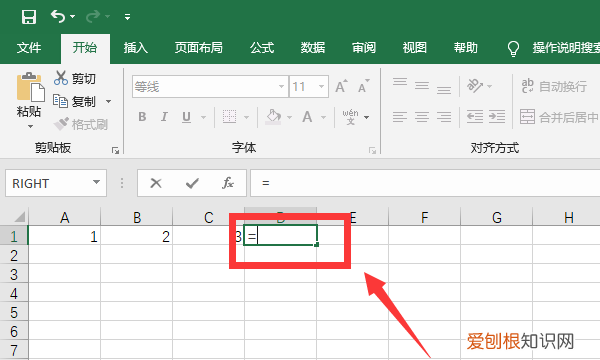Screen dimensions: 600x360
Task: Open the font size 11 dropdown
Action: pyautogui.click(x=321, y=87)
